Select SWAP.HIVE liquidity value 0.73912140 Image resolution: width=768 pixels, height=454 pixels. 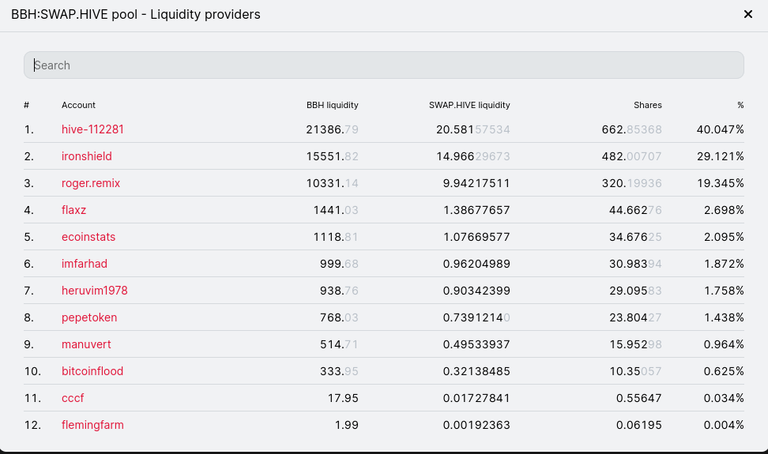pyautogui.click(x=477, y=318)
